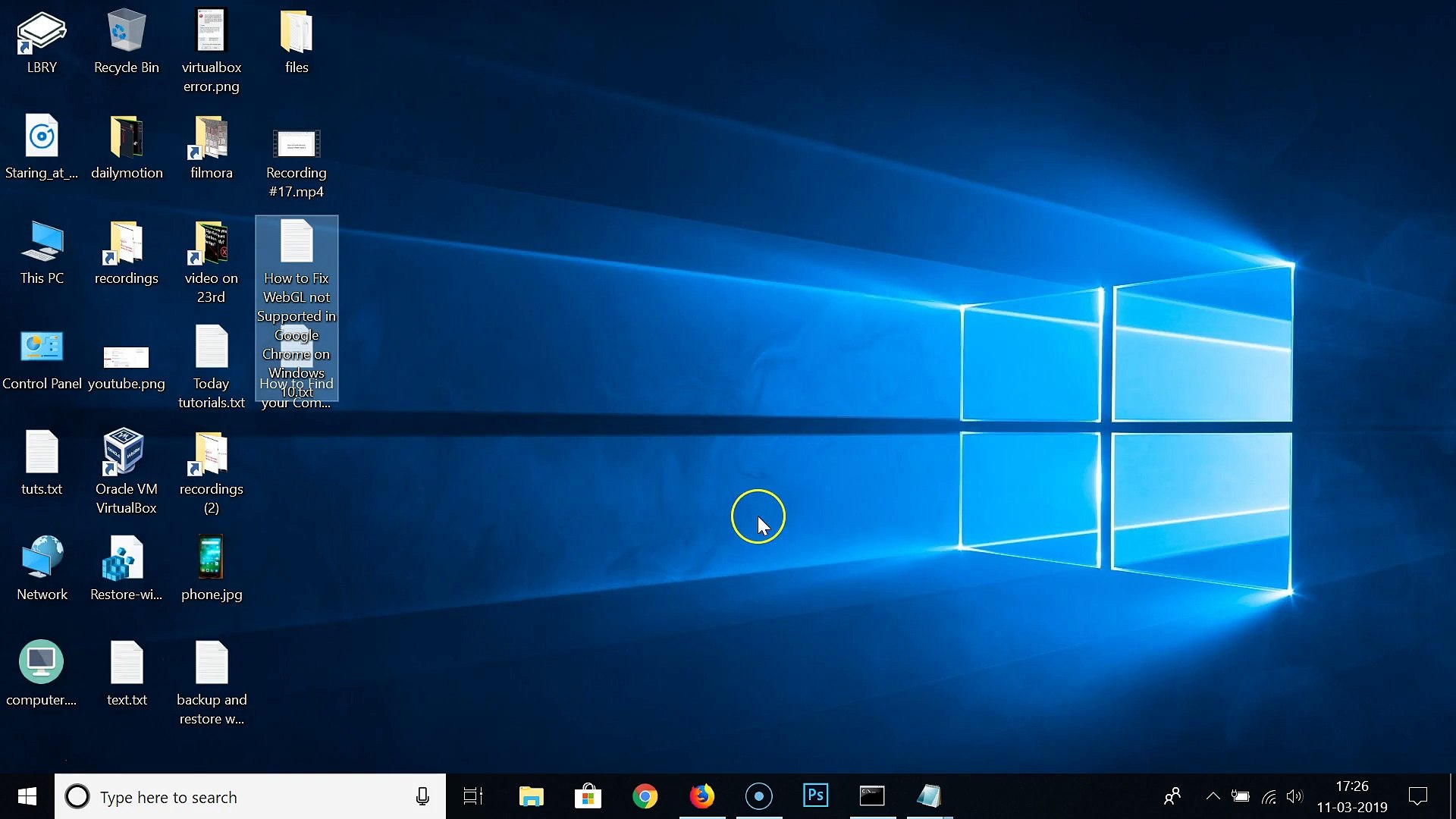Select Oracle VM VirtualBox shortcut
1456x819 pixels.
coord(127,472)
